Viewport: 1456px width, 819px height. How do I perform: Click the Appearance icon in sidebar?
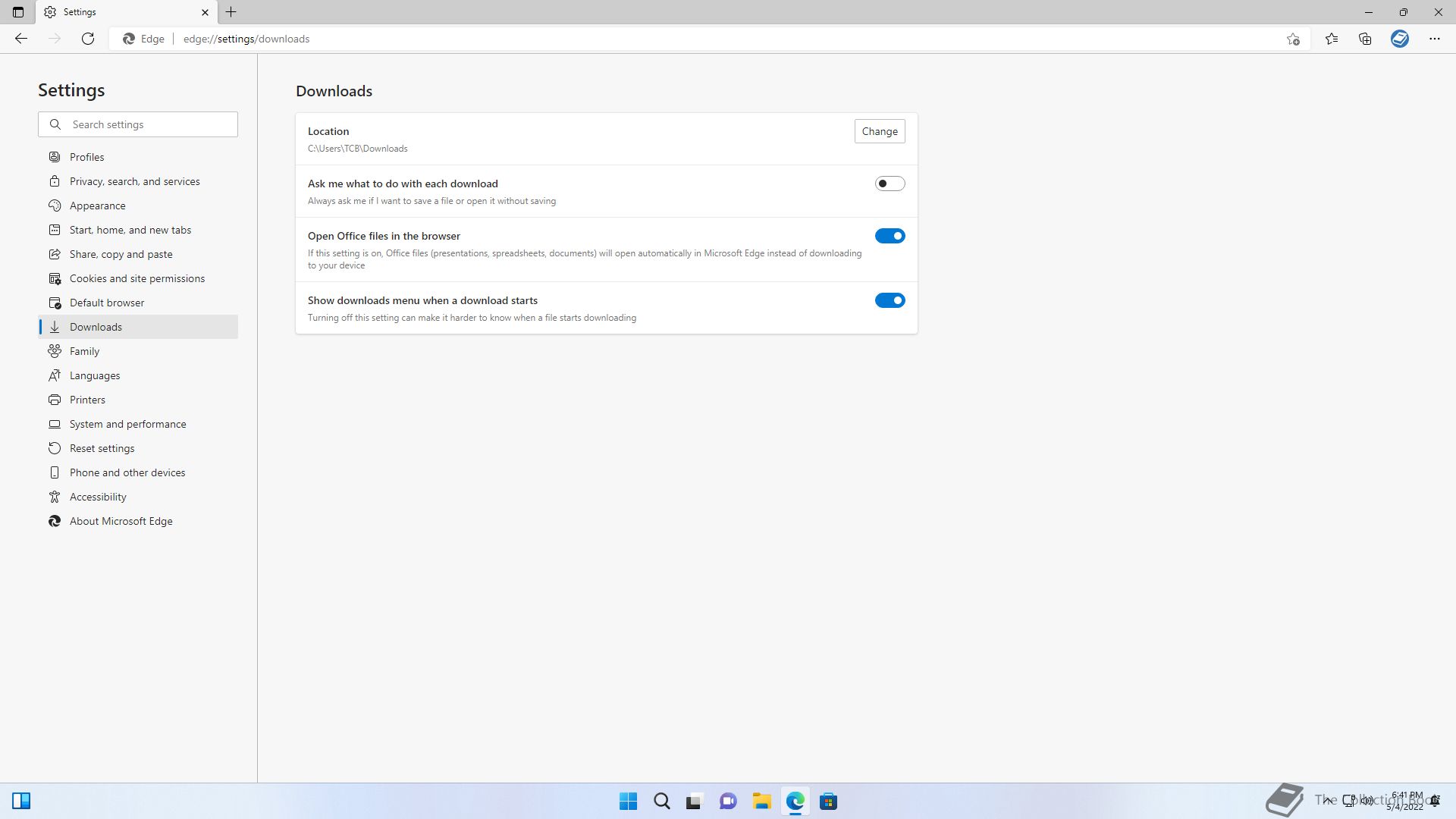point(55,206)
